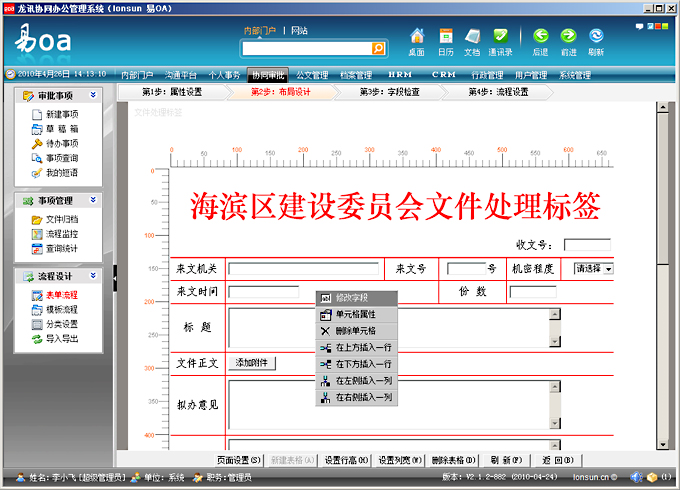Click main page scrollbar up arrow
The image size is (680, 490).
pos(663,107)
